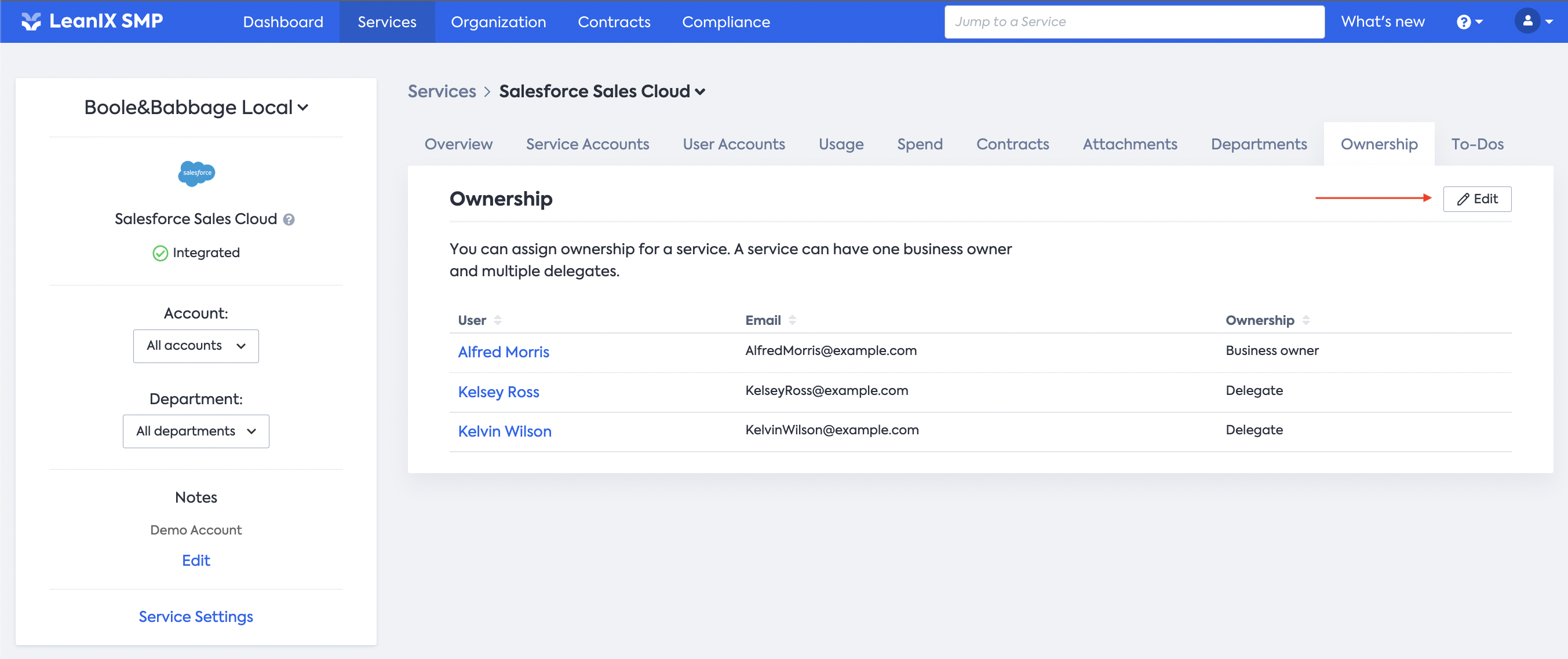The height and width of the screenshot is (659, 1568).
Task: Switch to the Service Accounts tab
Action: coord(587,144)
